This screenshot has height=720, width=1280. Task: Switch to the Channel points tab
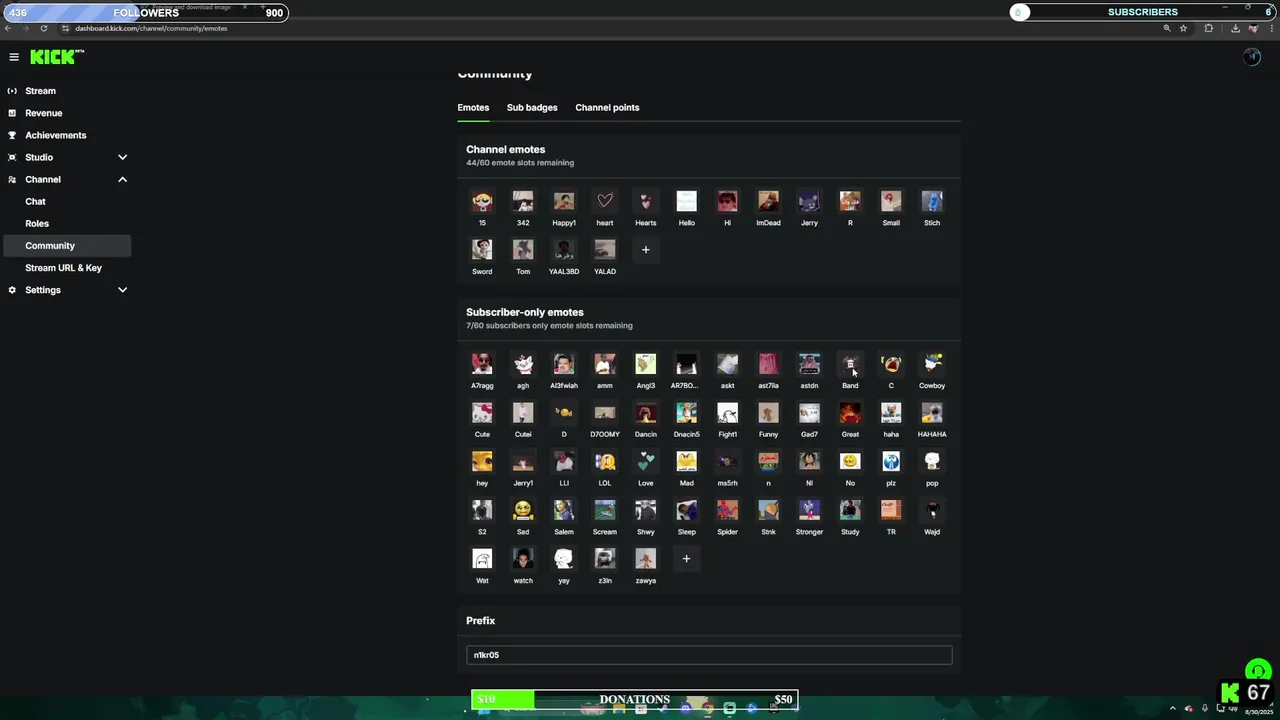point(607,107)
